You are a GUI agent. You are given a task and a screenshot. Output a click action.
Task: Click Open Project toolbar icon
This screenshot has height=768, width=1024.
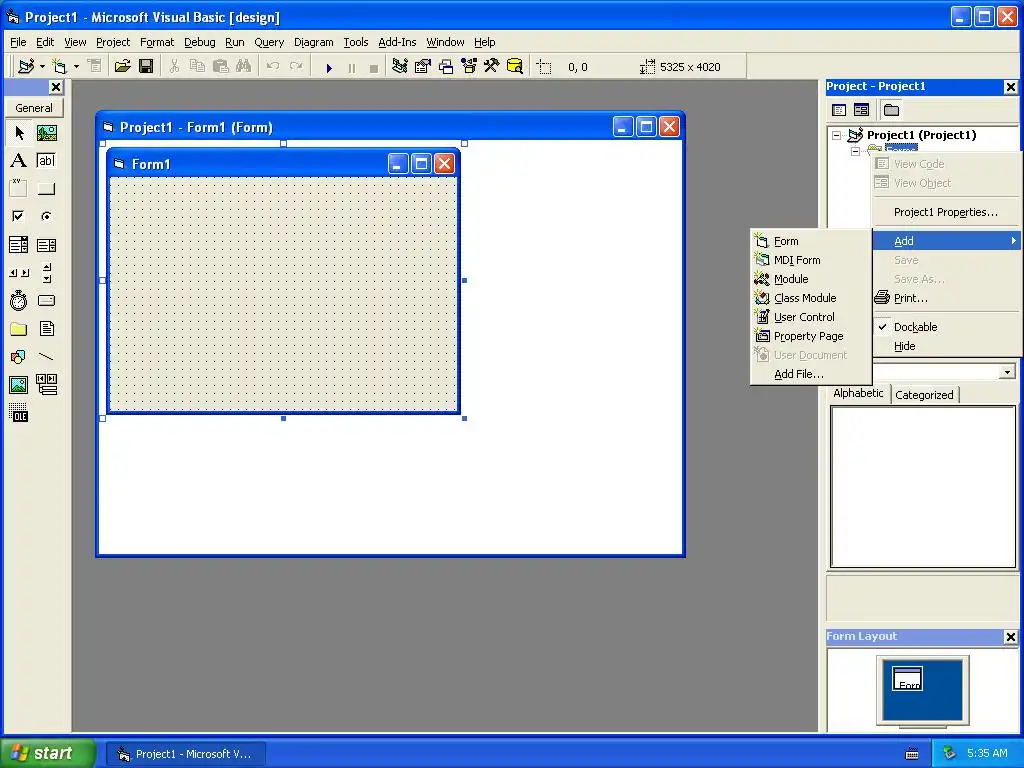122,67
